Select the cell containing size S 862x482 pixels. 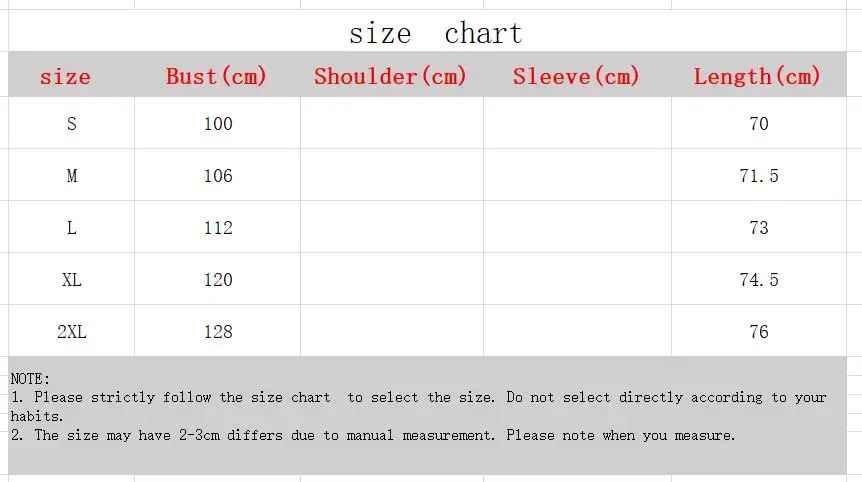(x=71, y=124)
